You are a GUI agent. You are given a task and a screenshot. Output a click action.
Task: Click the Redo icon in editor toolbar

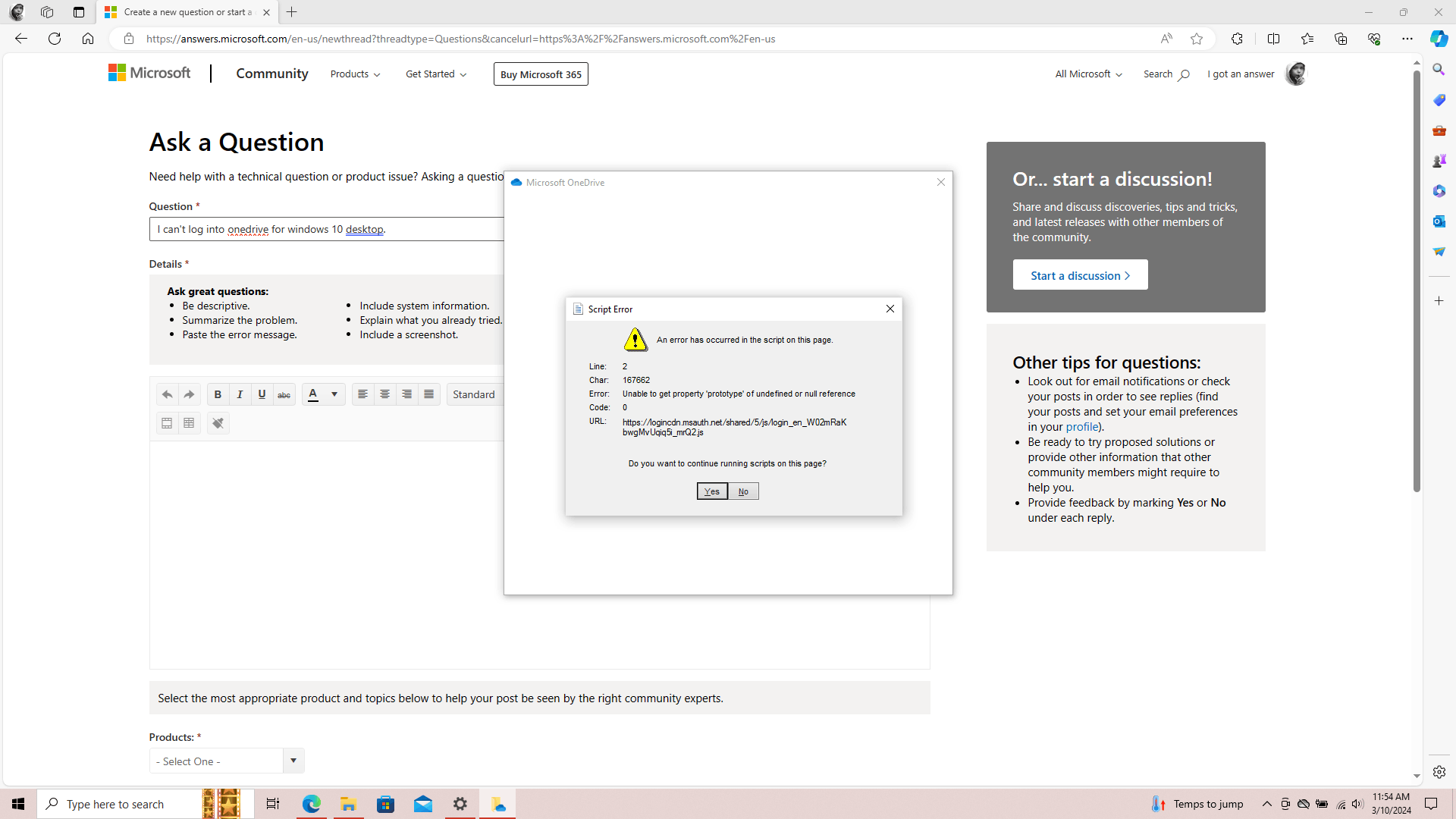(x=189, y=394)
